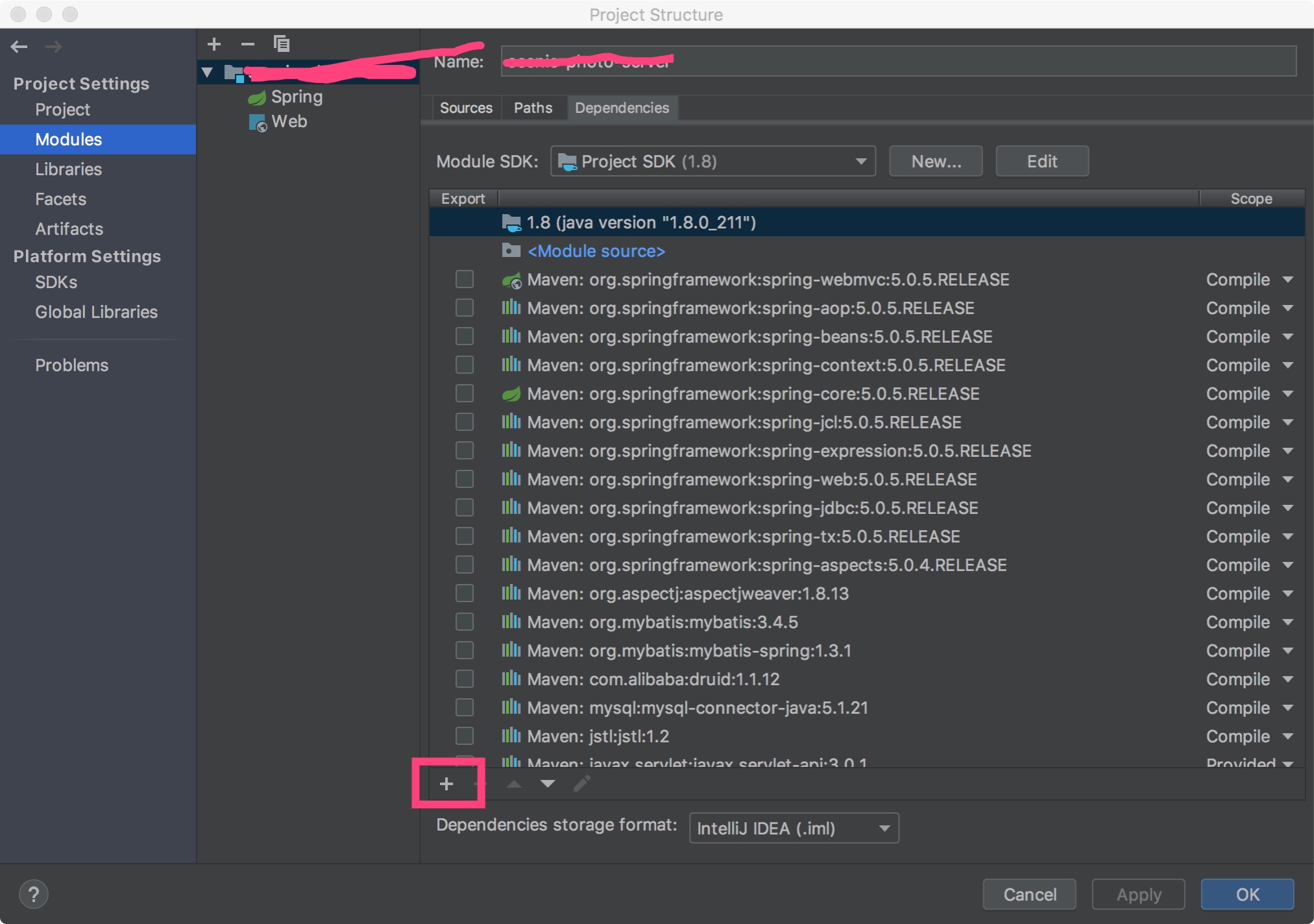The image size is (1314, 924).
Task: Click the jstl library bars icon
Action: (511, 736)
